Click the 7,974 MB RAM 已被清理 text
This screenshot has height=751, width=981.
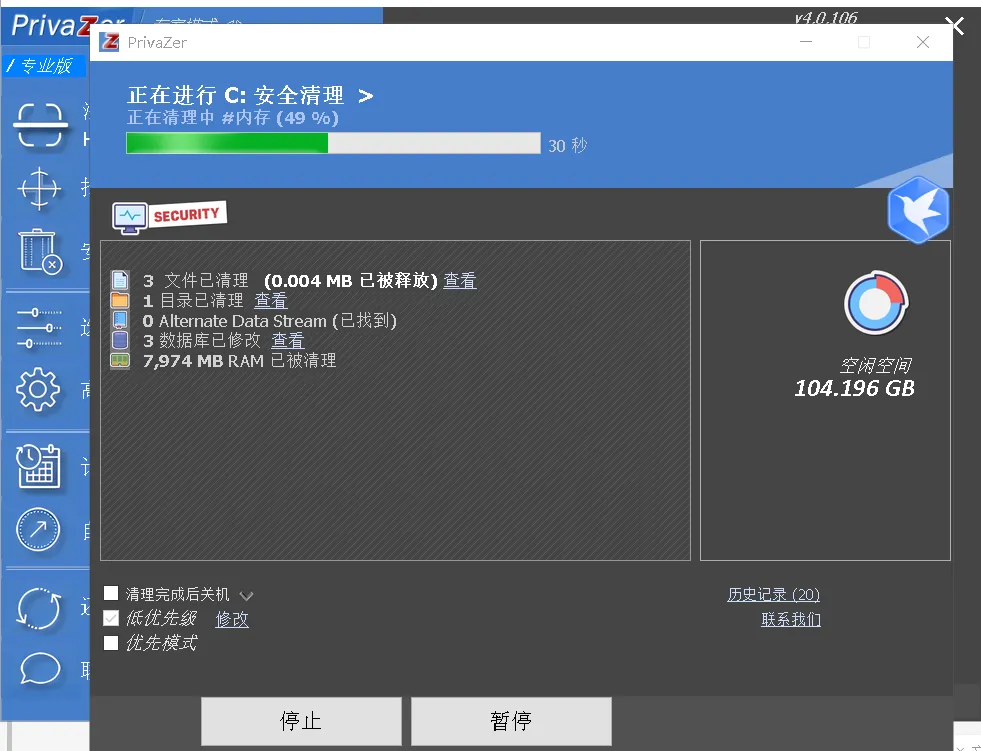[x=240, y=360]
